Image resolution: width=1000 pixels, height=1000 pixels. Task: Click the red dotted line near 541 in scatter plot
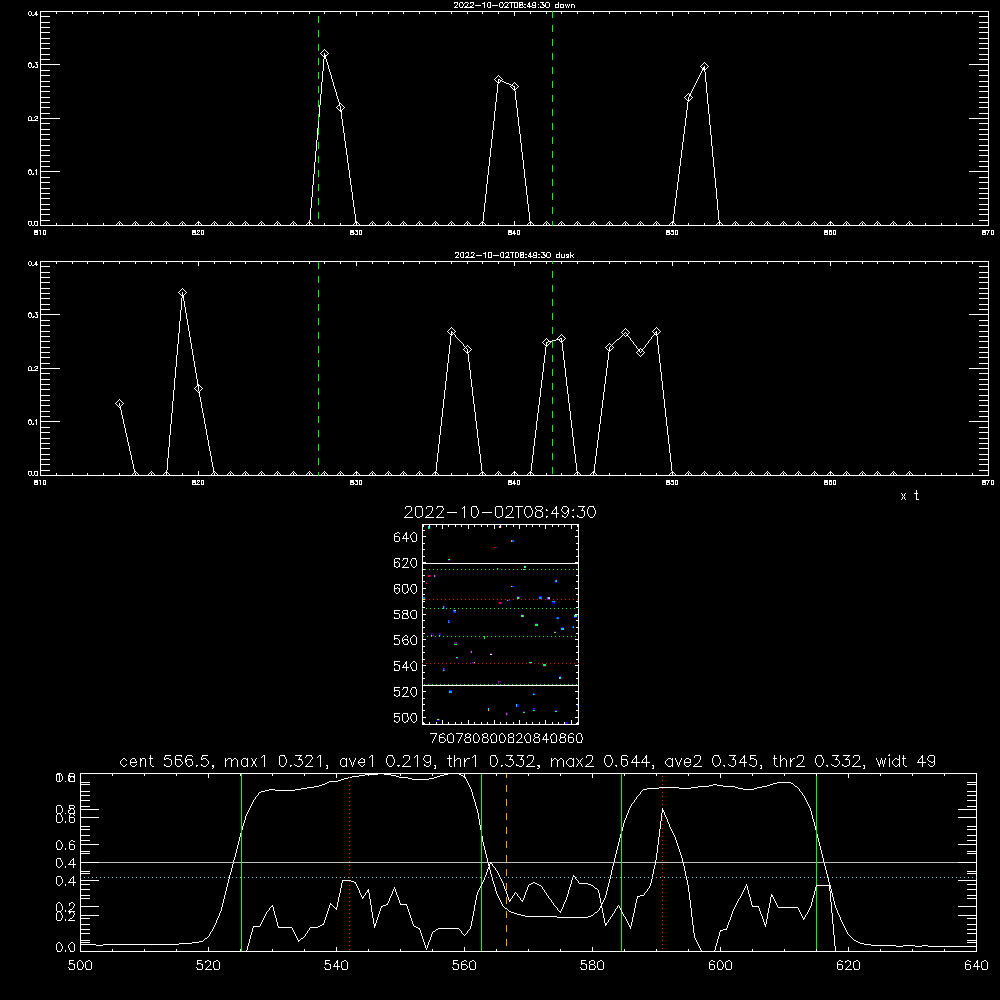click(x=500, y=664)
